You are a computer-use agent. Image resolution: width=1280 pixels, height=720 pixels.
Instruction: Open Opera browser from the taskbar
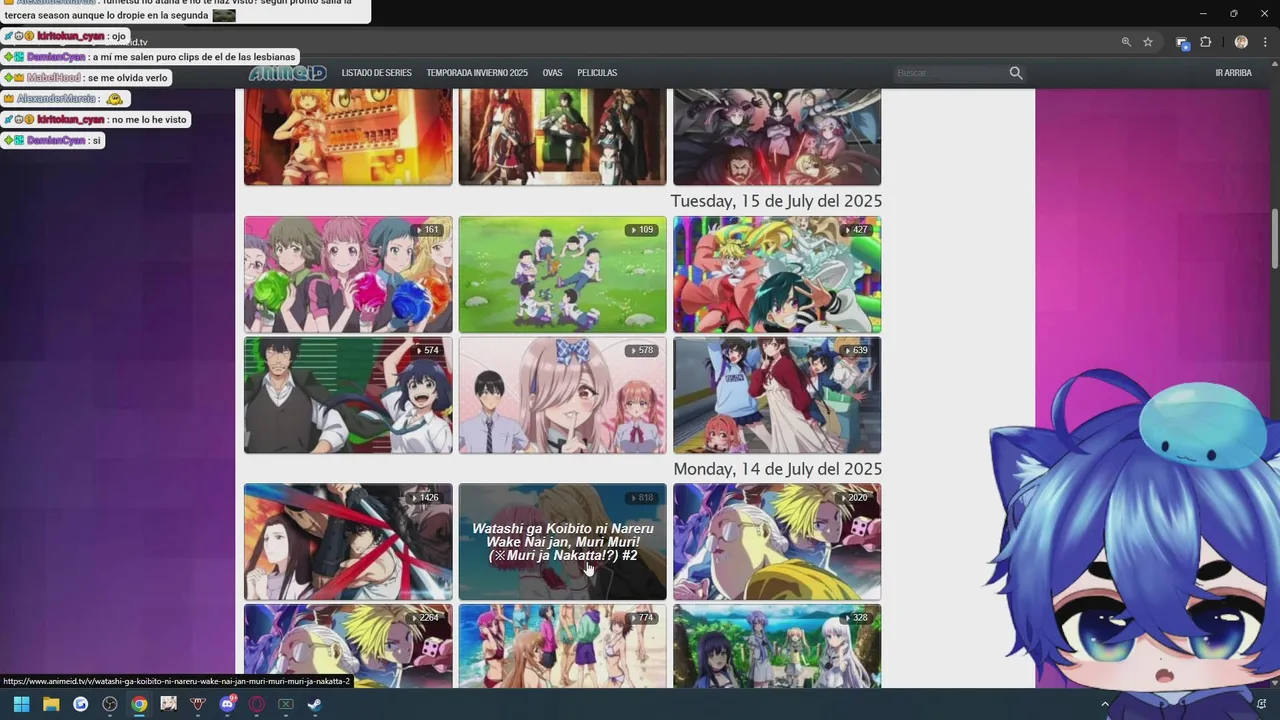pos(257,704)
